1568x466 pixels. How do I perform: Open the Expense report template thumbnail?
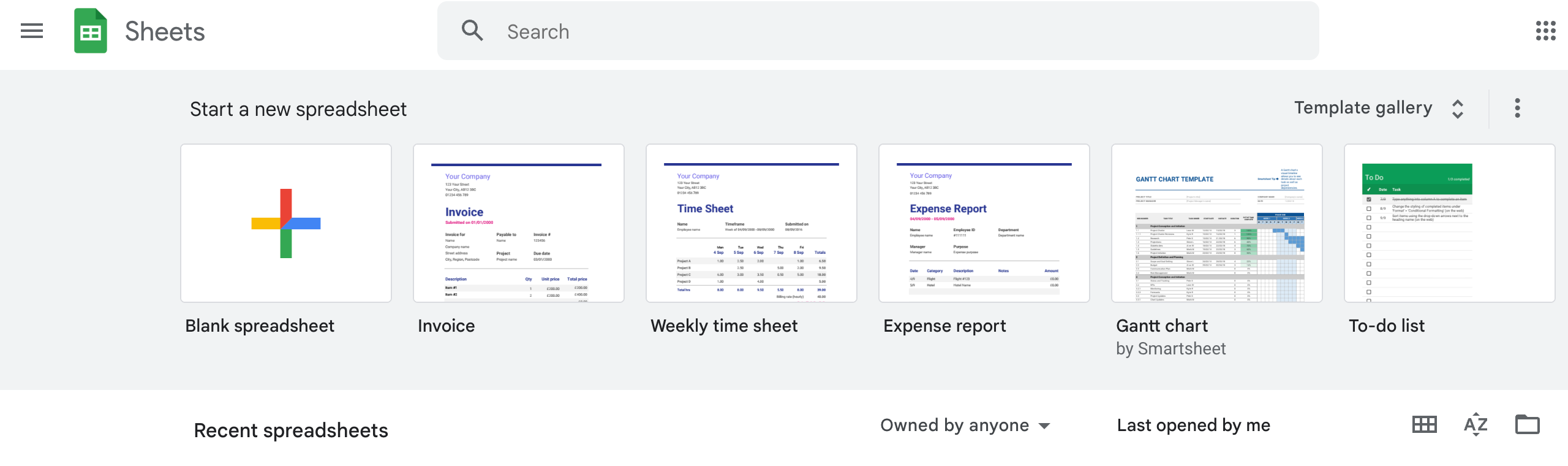pyautogui.click(x=984, y=223)
